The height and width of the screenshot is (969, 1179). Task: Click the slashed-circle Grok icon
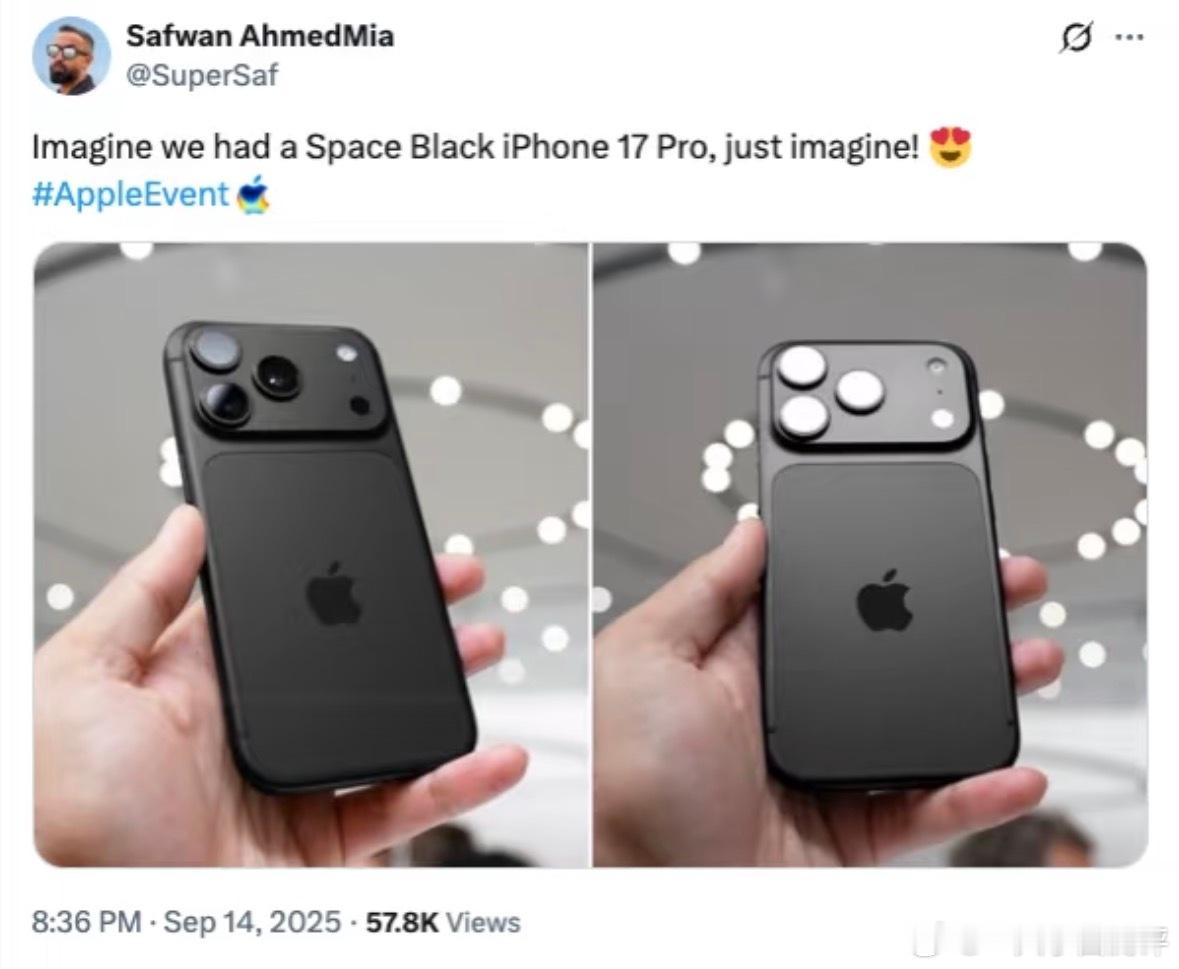coord(1075,37)
